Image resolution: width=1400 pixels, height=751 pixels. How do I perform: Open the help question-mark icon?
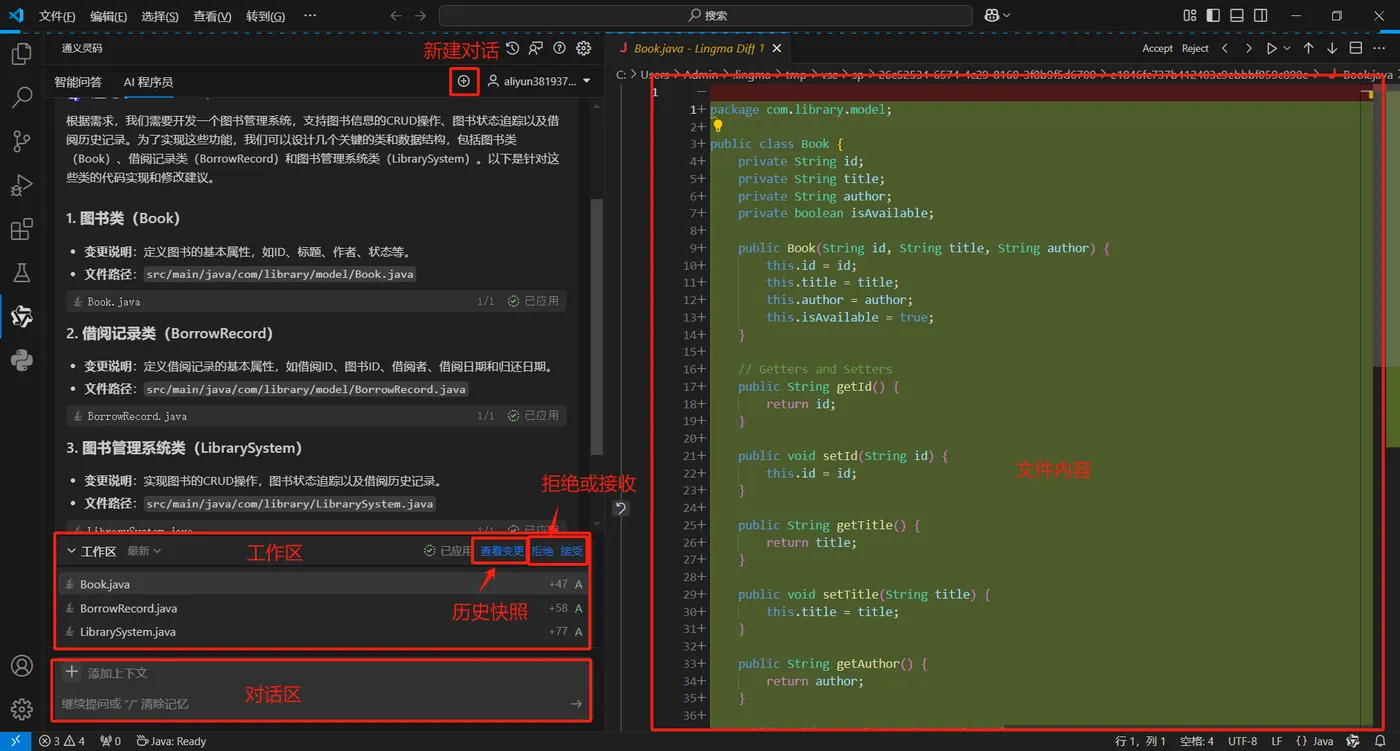click(x=560, y=48)
